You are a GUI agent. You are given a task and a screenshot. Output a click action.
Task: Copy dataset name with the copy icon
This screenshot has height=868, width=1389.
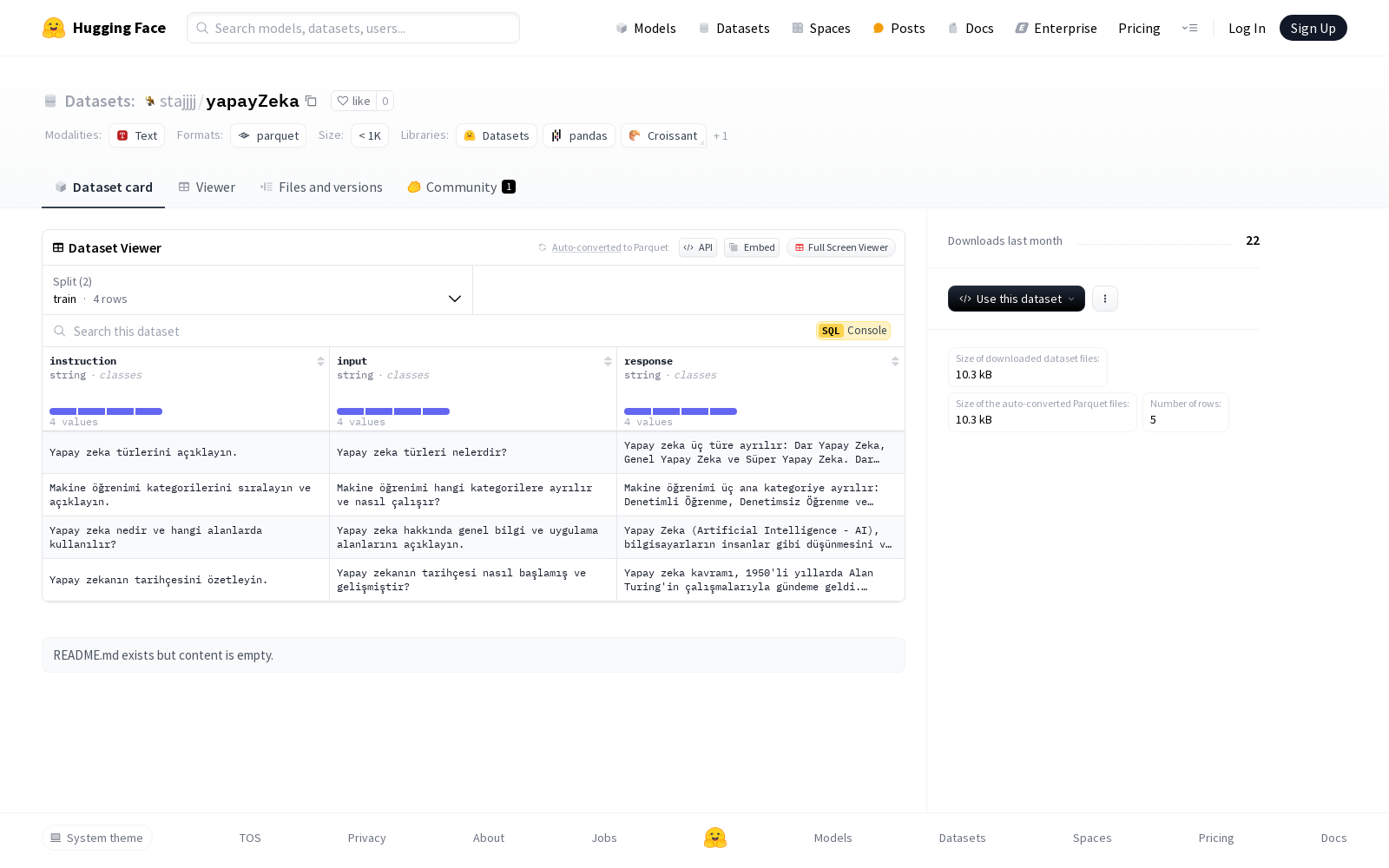[311, 101]
